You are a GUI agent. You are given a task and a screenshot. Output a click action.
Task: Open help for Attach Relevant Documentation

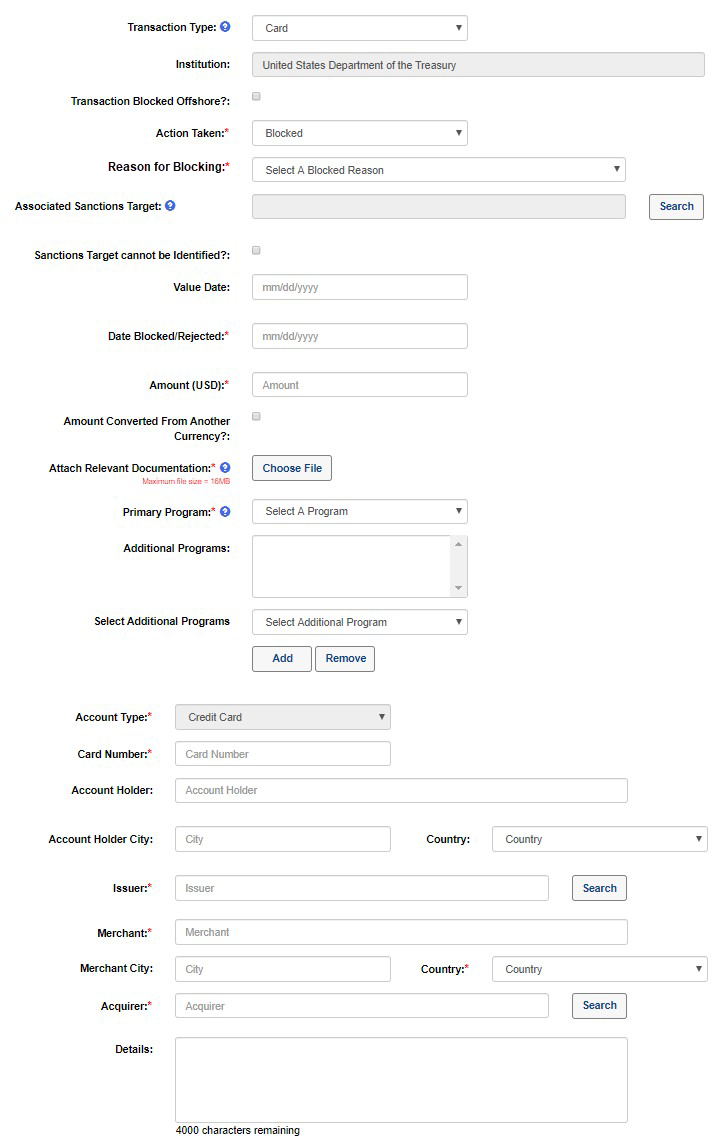pyautogui.click(x=225, y=467)
